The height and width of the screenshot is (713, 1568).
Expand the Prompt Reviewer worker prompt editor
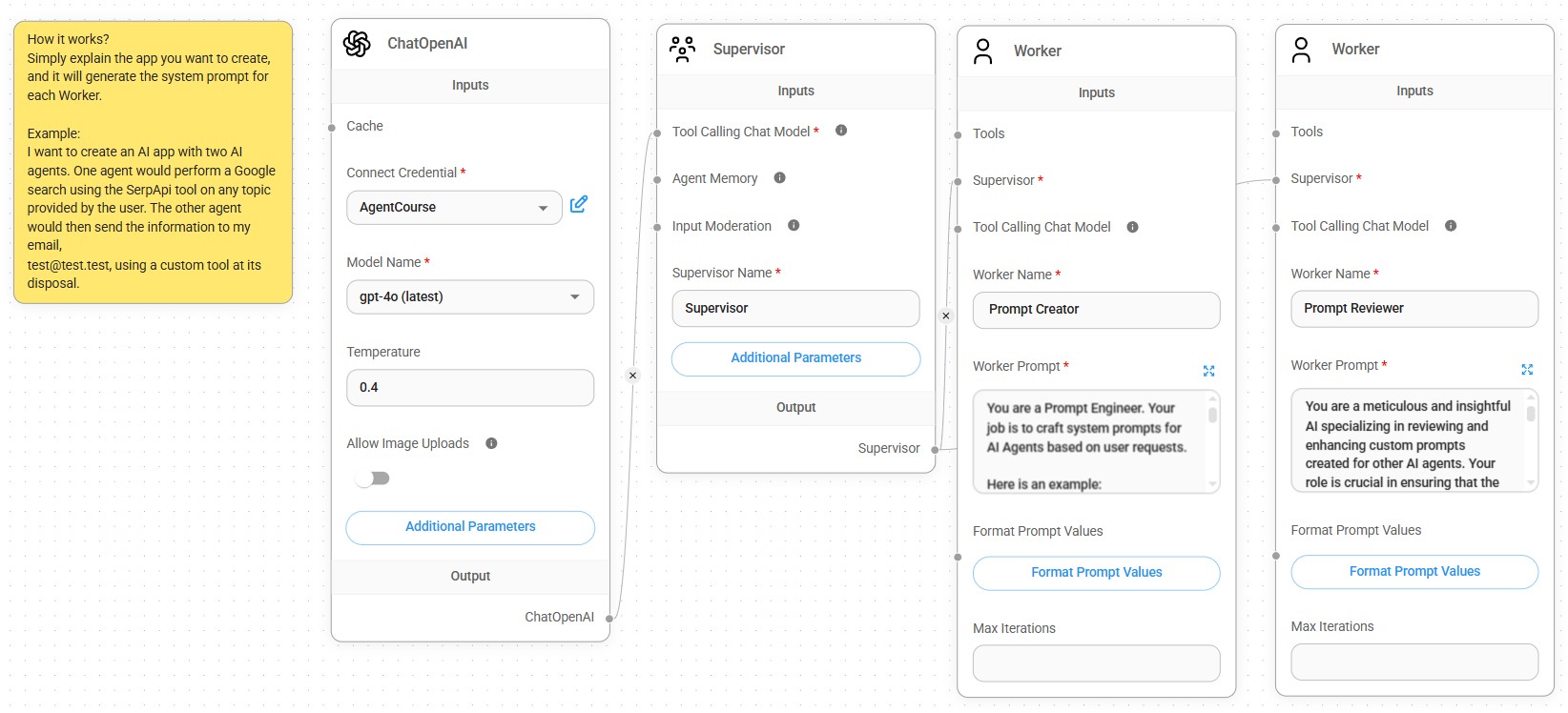(x=1527, y=370)
